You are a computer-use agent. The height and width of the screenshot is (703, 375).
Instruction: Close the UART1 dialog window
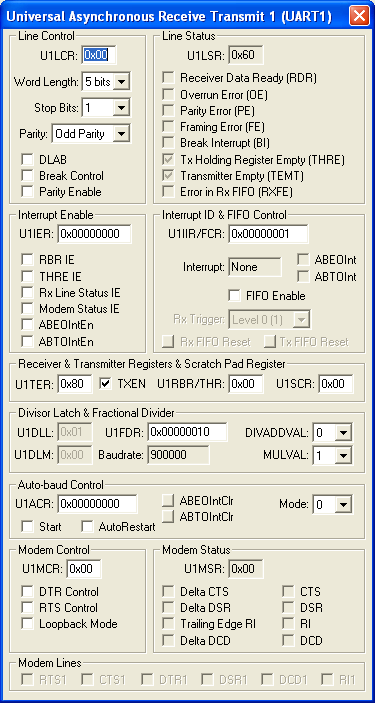point(359,16)
